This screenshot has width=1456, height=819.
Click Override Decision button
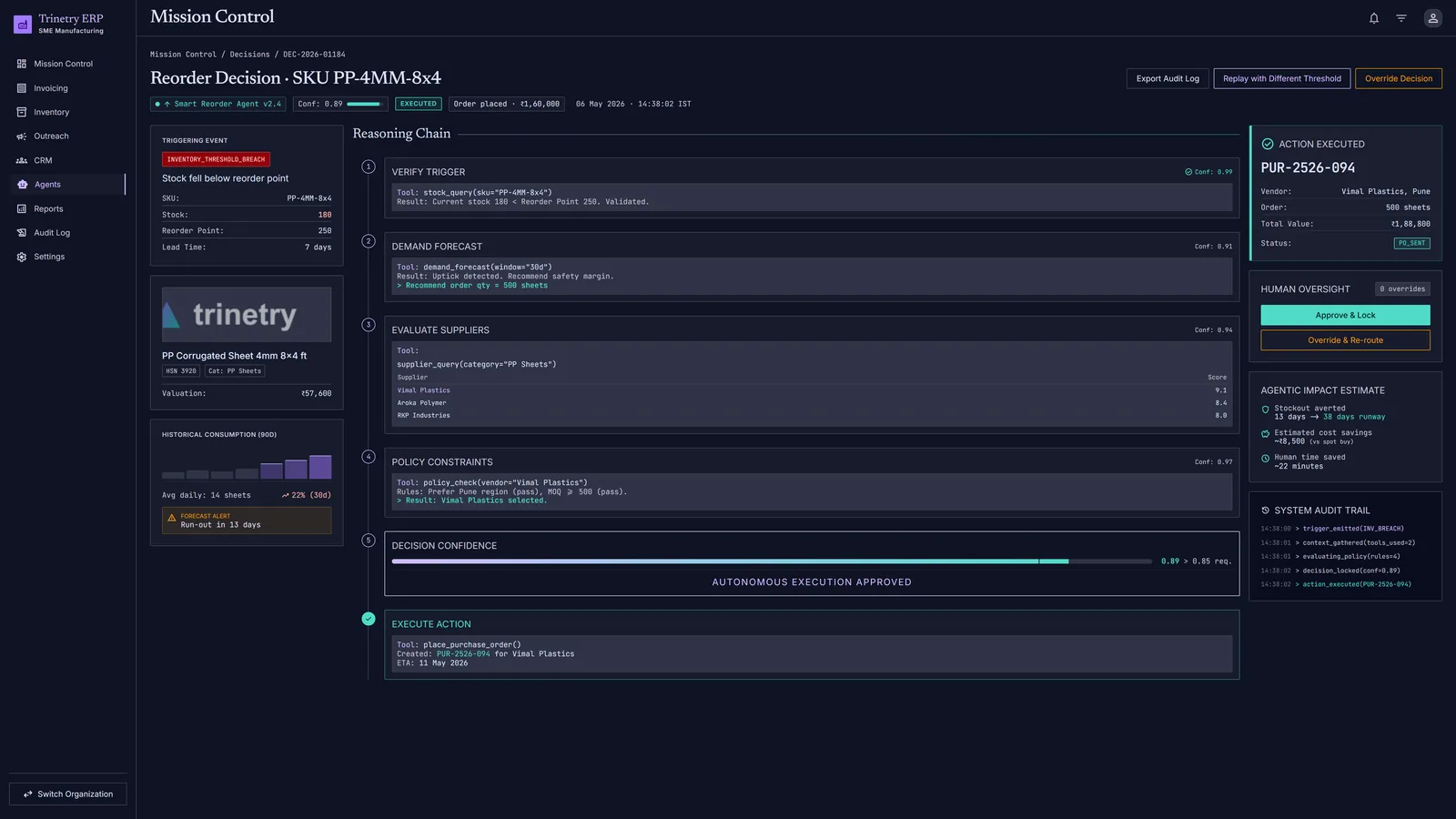[1399, 78]
